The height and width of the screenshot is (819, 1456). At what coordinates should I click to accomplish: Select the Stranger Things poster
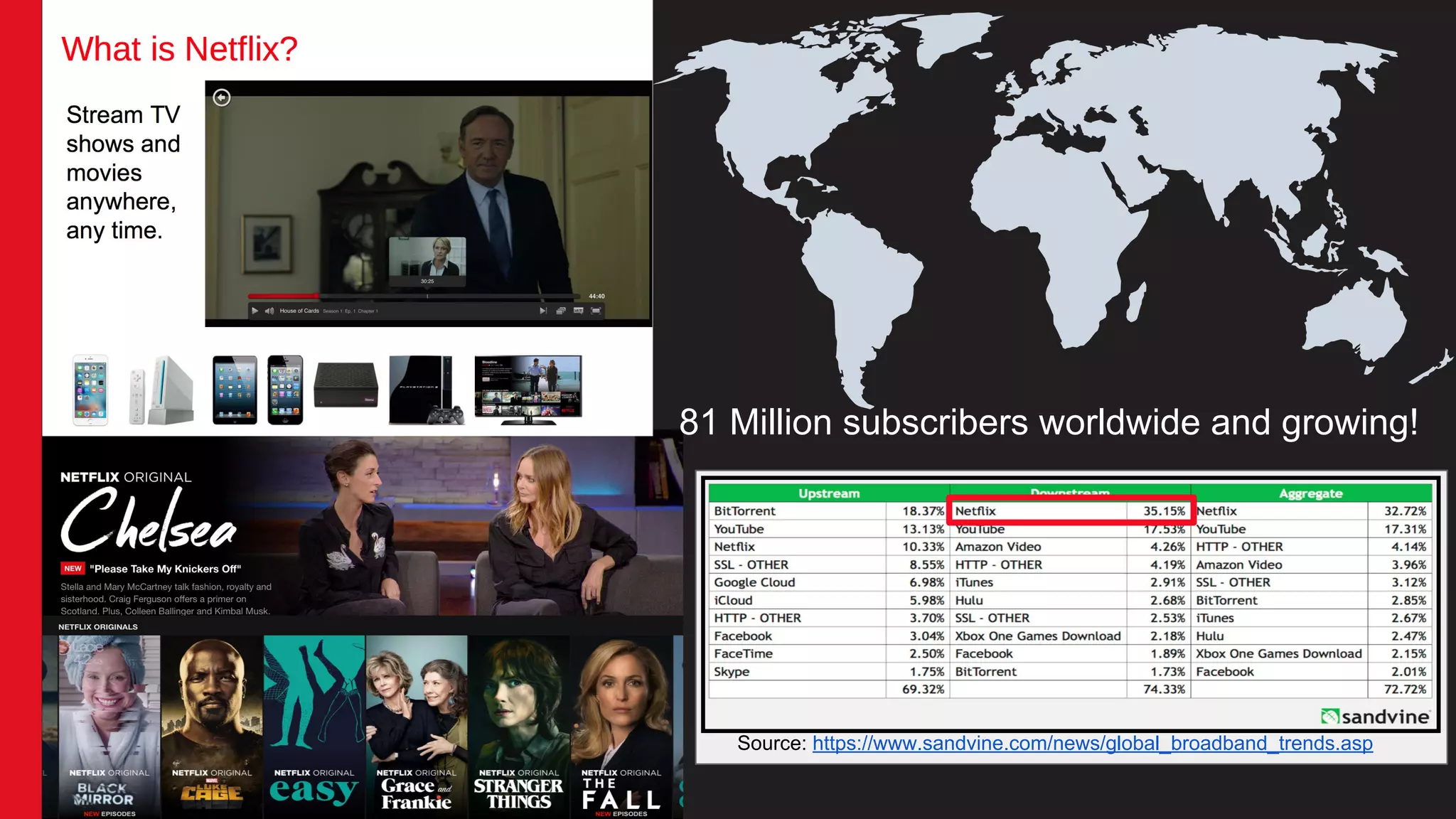click(518, 725)
